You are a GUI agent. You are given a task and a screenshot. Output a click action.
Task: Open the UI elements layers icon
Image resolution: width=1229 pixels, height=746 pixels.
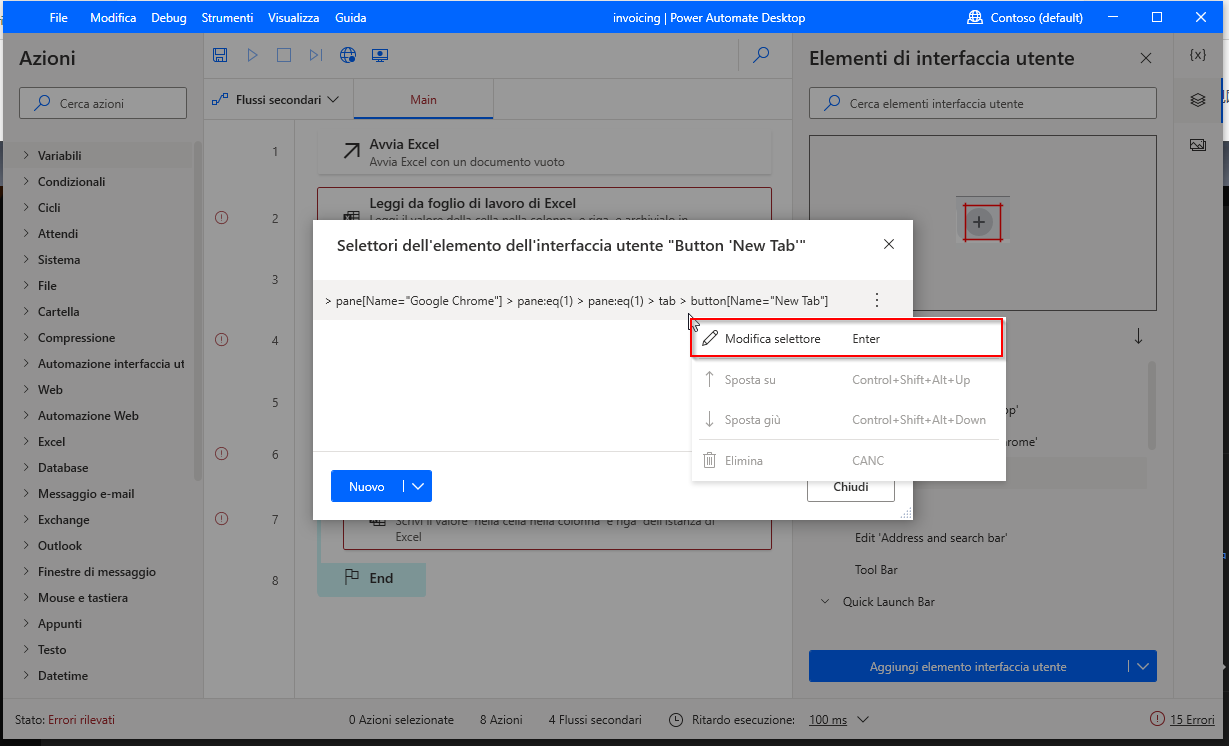point(1197,100)
